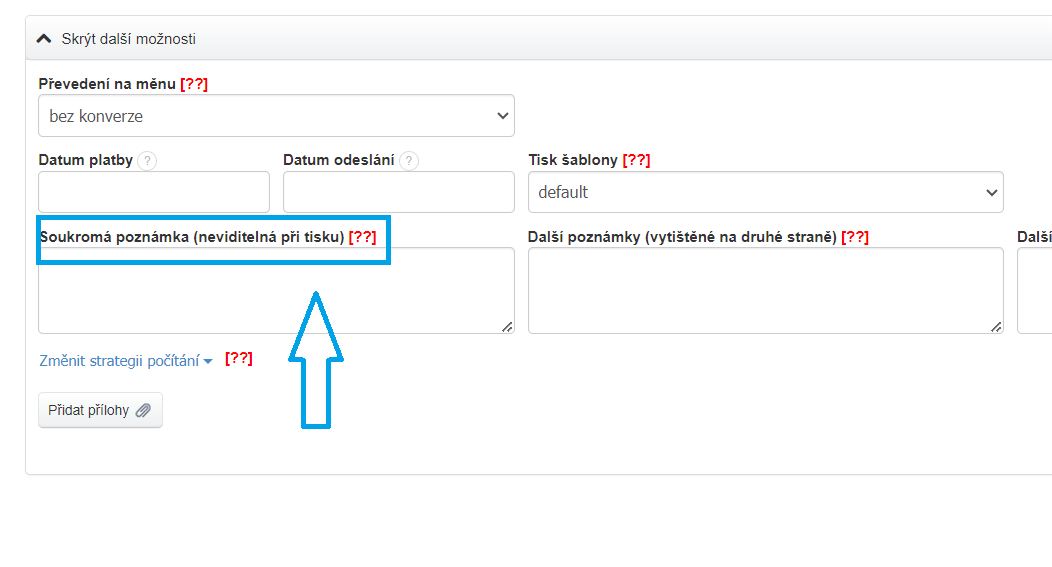Click the Datum platby date field
This screenshot has width=1052, height=567.
[154, 192]
